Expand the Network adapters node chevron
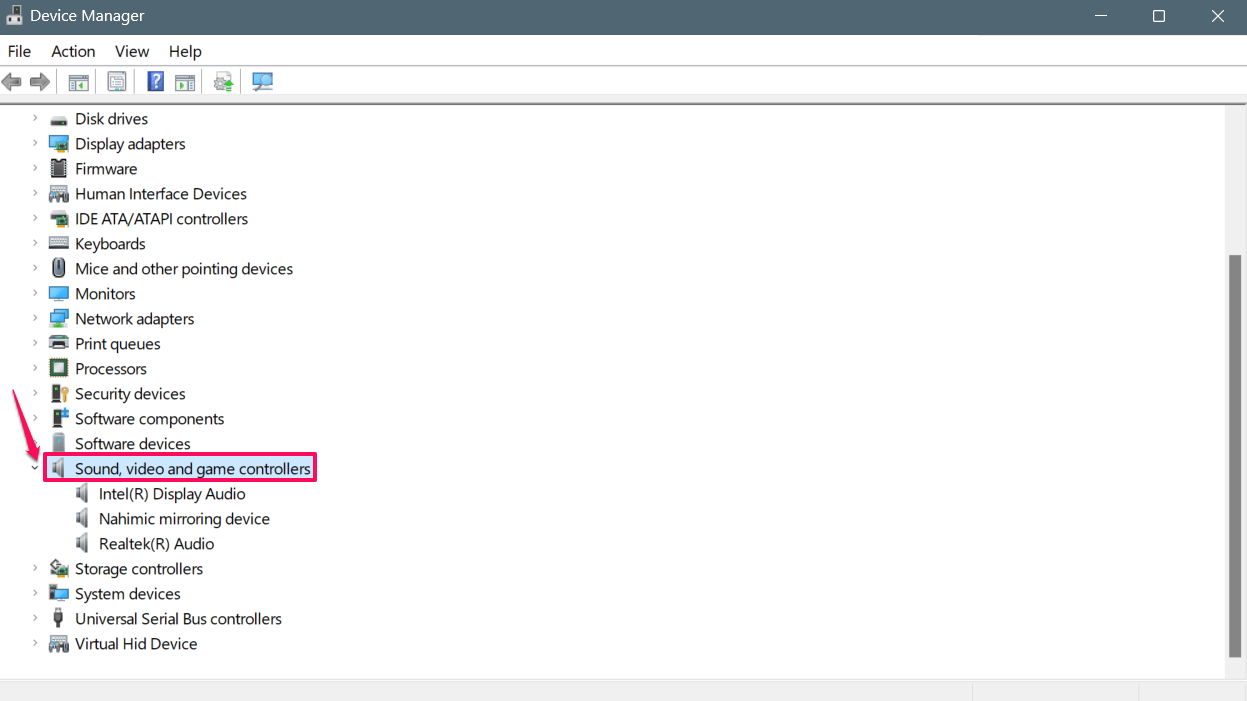 (x=35, y=319)
